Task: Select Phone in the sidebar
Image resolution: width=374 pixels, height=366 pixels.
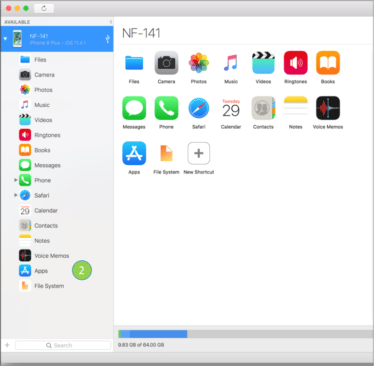Action: pos(57,180)
